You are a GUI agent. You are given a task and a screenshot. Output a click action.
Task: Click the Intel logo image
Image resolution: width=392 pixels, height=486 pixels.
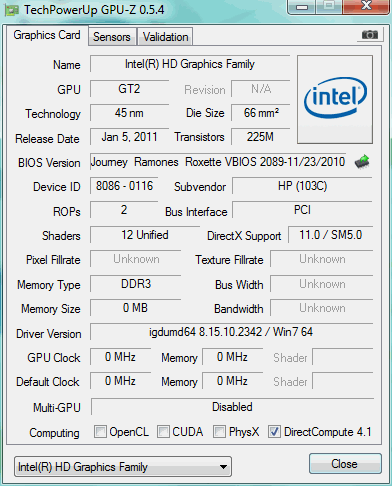335,100
